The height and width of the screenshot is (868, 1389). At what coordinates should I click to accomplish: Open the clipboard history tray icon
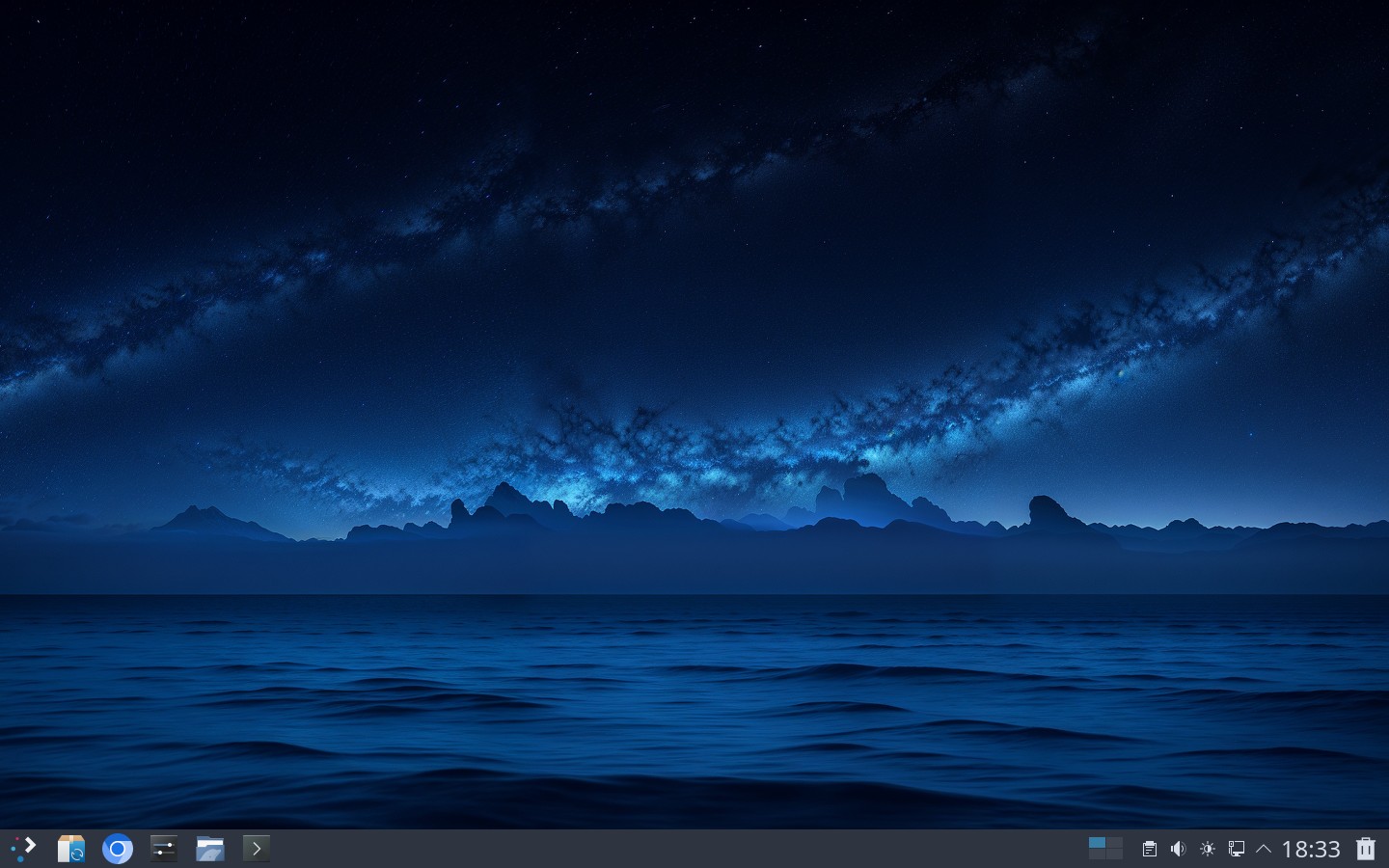coord(1149,849)
